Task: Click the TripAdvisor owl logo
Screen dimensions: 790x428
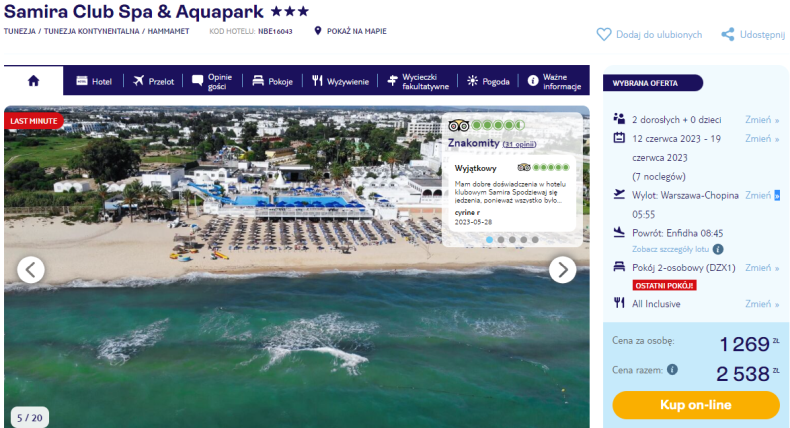Action: click(x=458, y=125)
